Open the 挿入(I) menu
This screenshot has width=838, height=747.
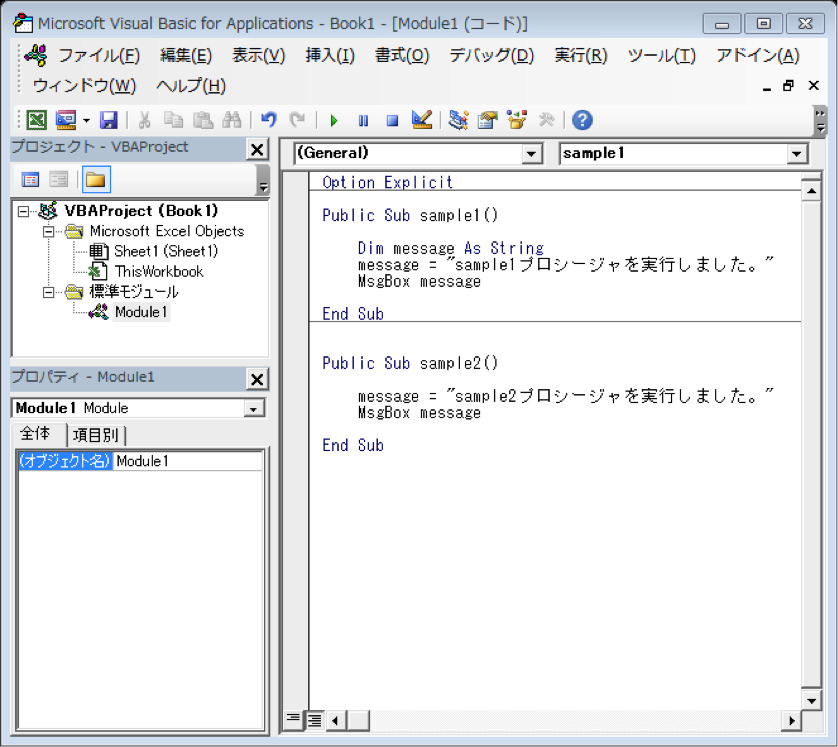[330, 56]
